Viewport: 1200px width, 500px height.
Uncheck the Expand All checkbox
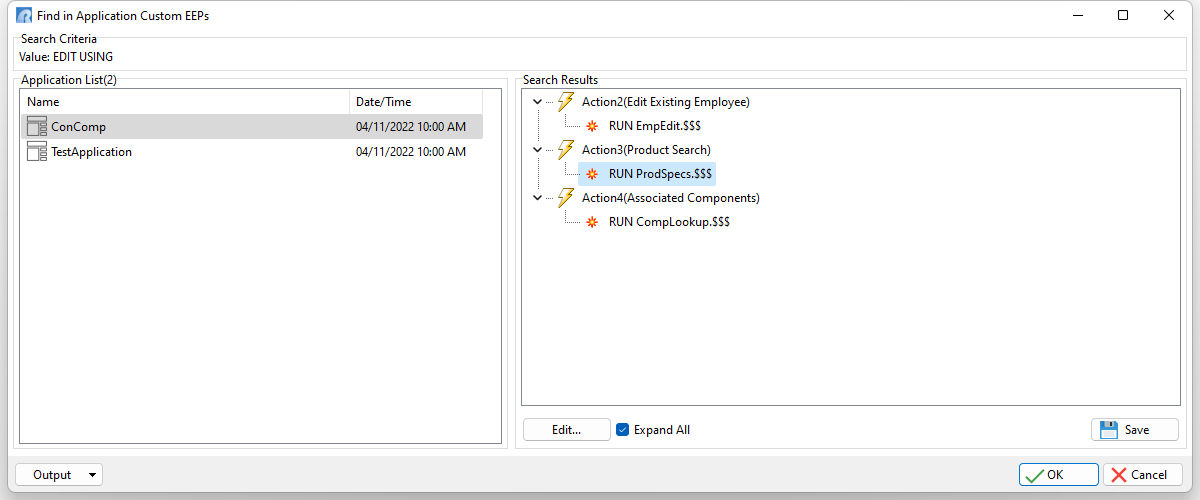pos(623,430)
